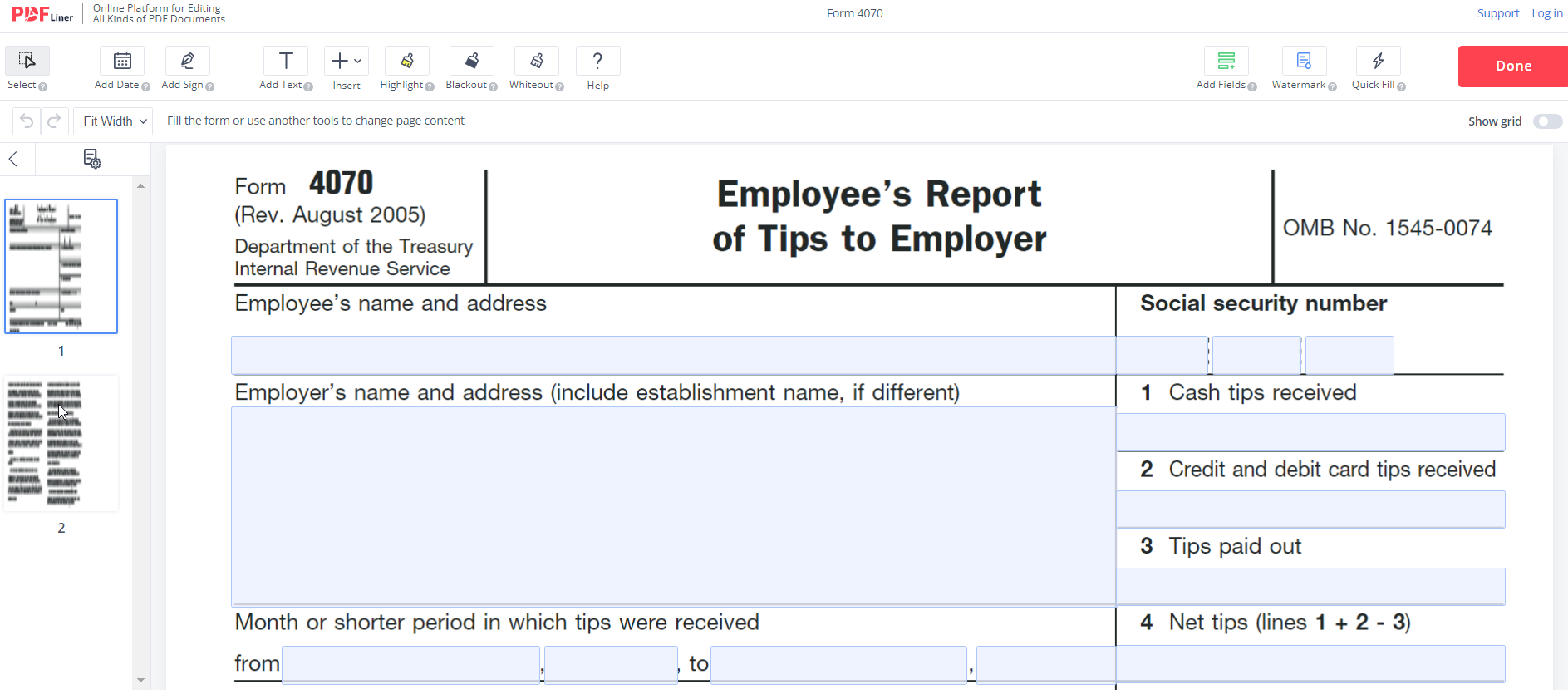Screen dimensions: 1568x694
Task: Pick the Whiteout tool
Action: pos(536,62)
